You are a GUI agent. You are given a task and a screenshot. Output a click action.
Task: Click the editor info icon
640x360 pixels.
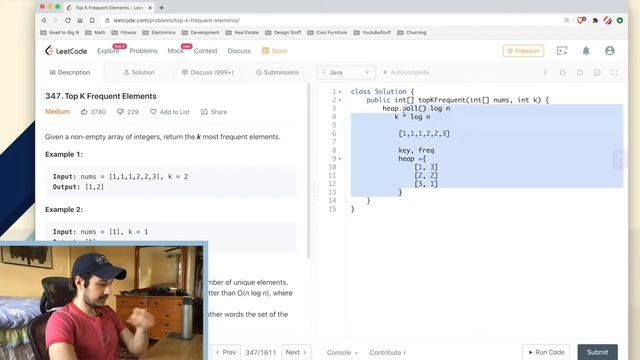(x=545, y=72)
